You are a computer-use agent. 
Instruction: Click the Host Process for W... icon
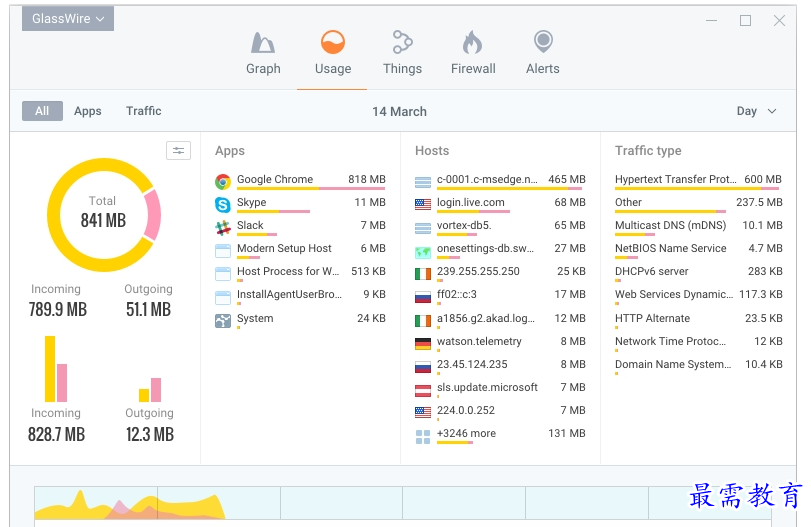point(223,274)
